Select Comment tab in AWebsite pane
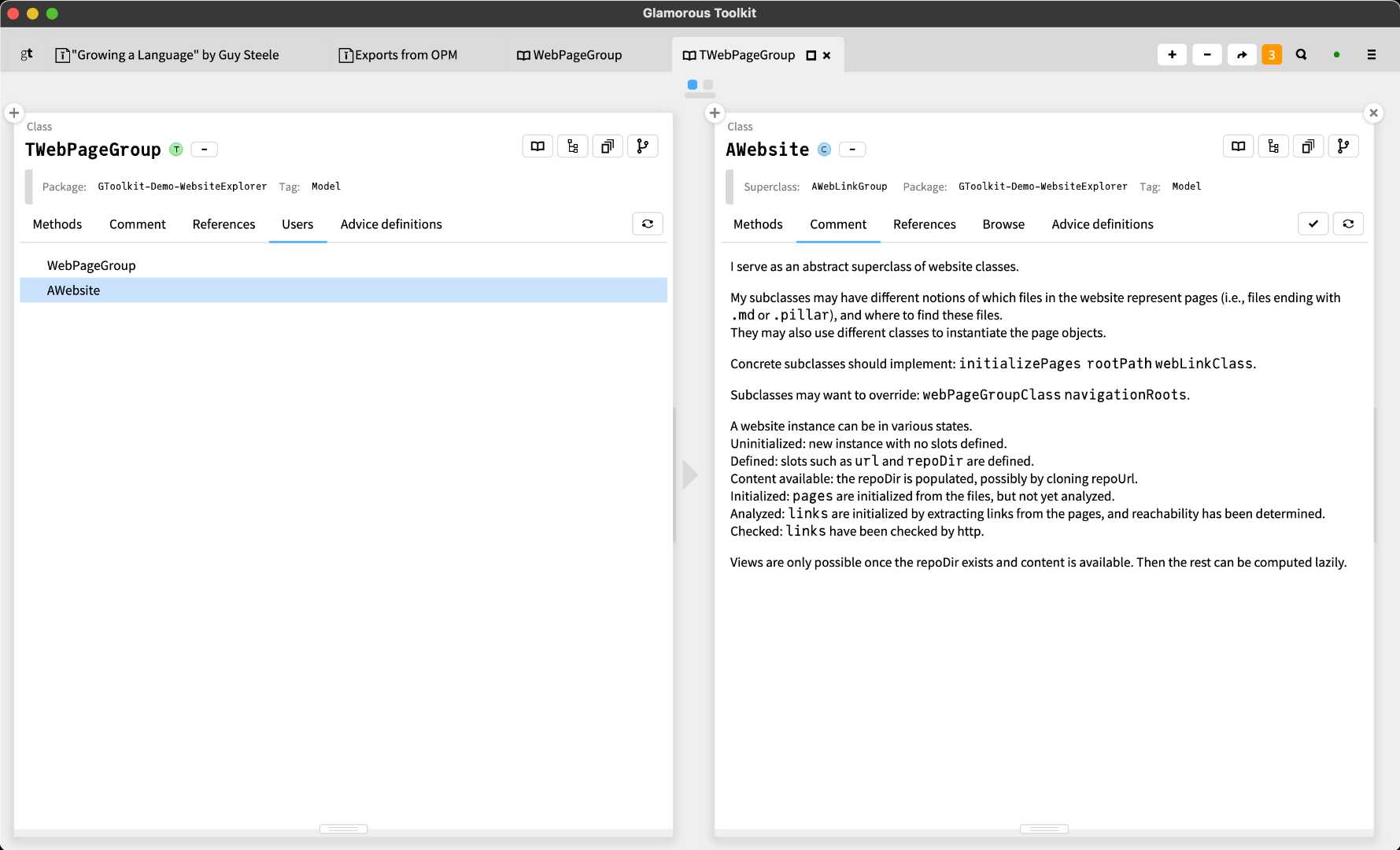Image resolution: width=1400 pixels, height=850 pixels. [x=838, y=224]
